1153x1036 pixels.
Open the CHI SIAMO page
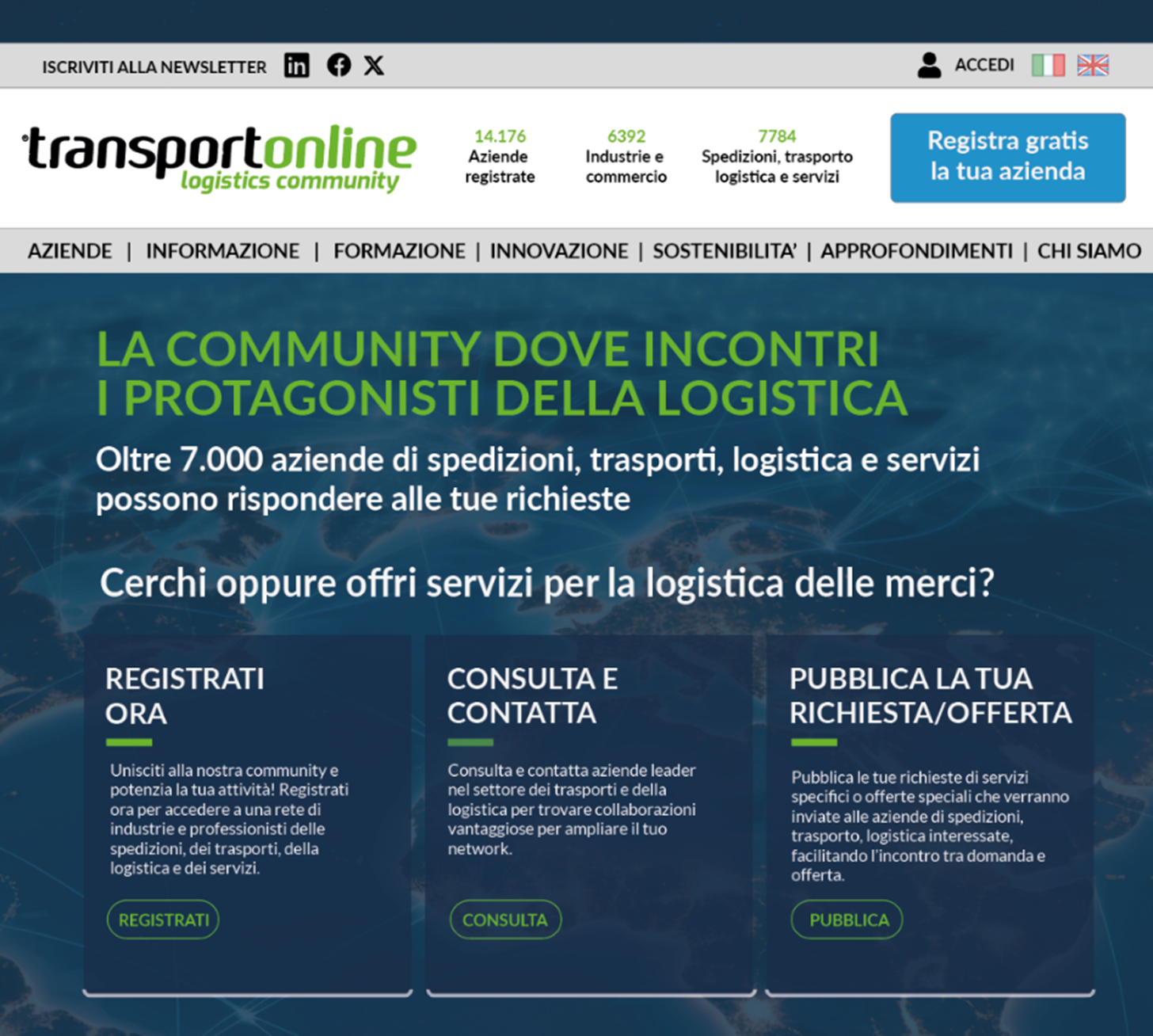point(1089,251)
